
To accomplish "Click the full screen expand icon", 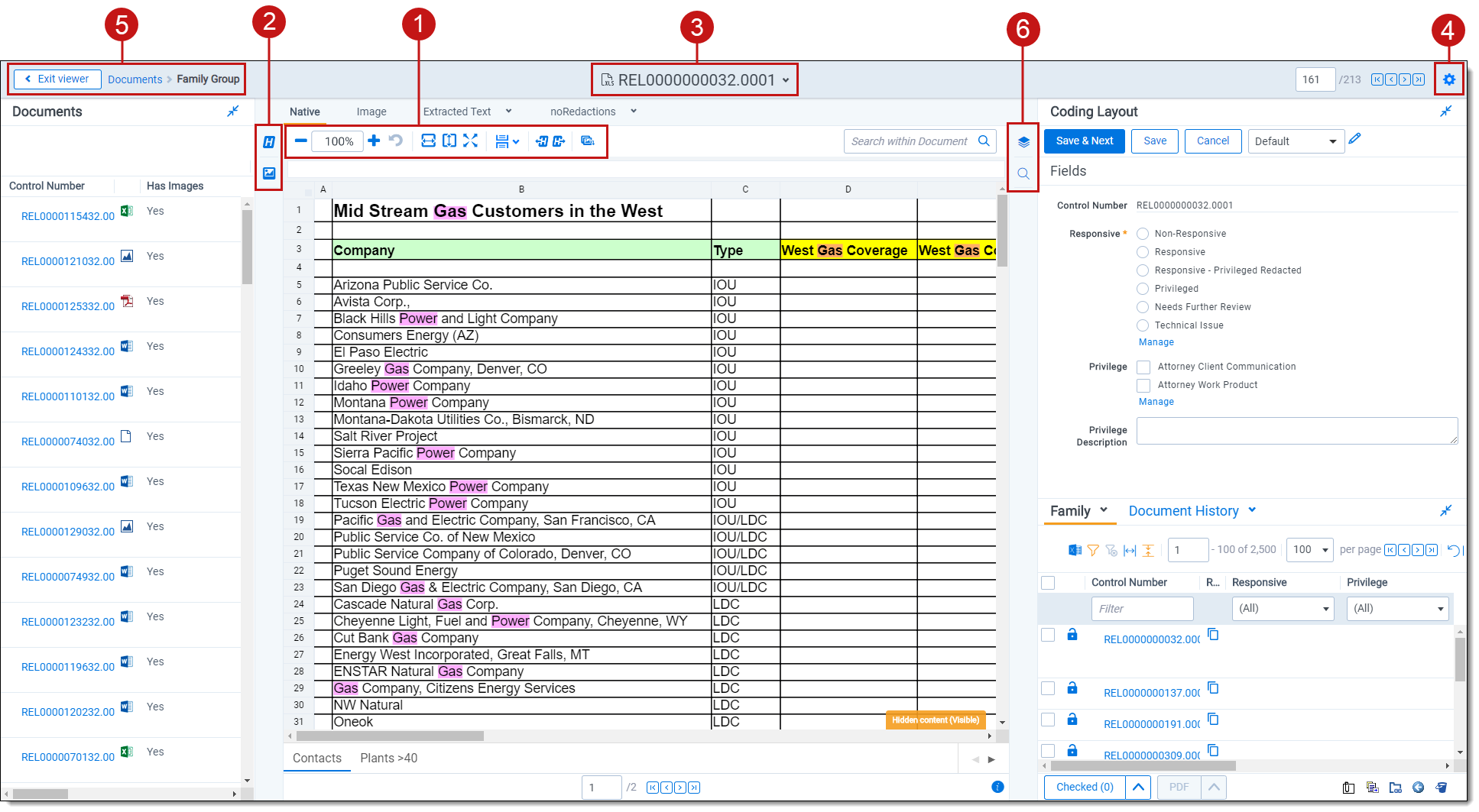I will (x=470, y=141).
